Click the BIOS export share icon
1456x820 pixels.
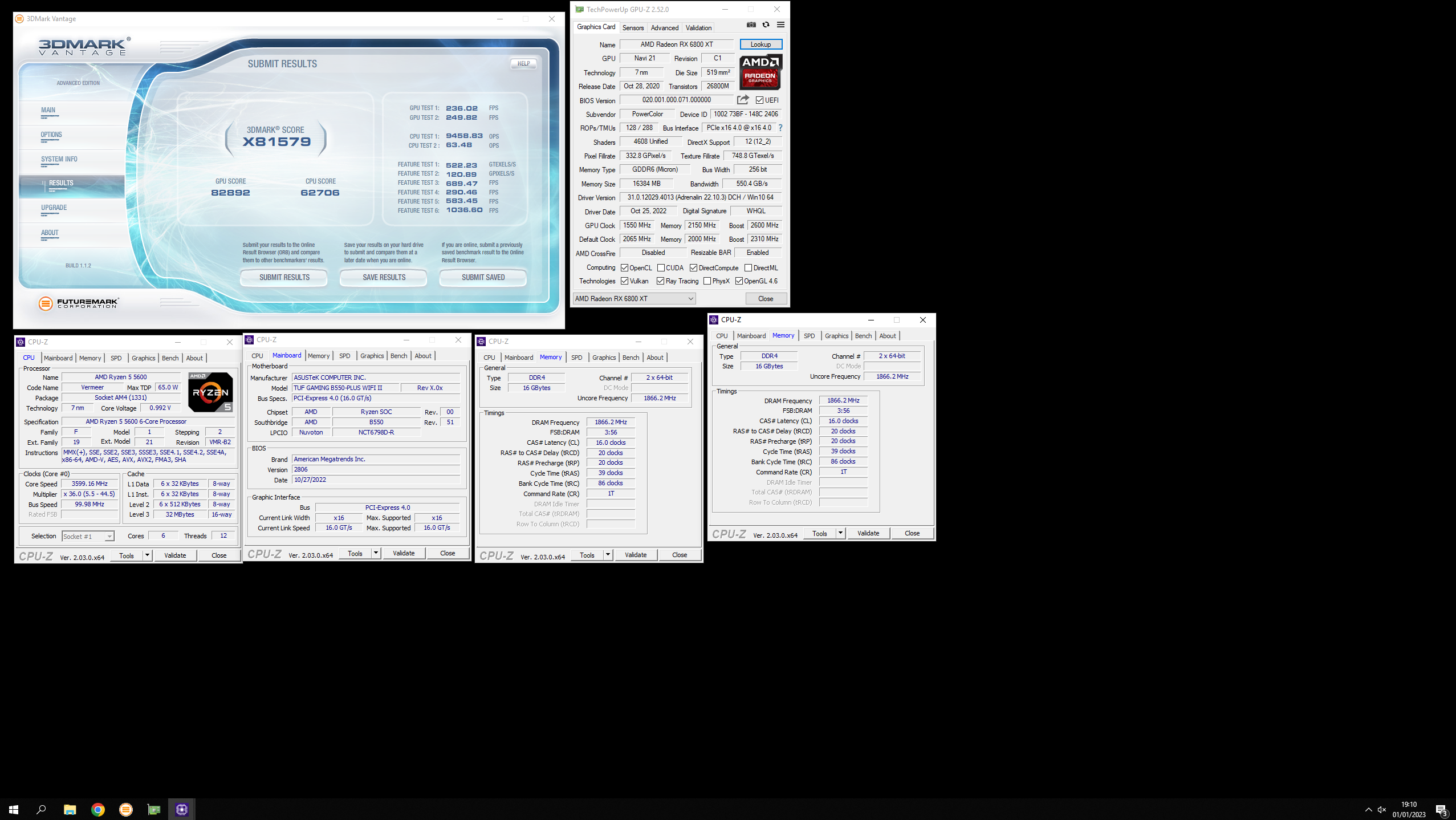click(742, 100)
